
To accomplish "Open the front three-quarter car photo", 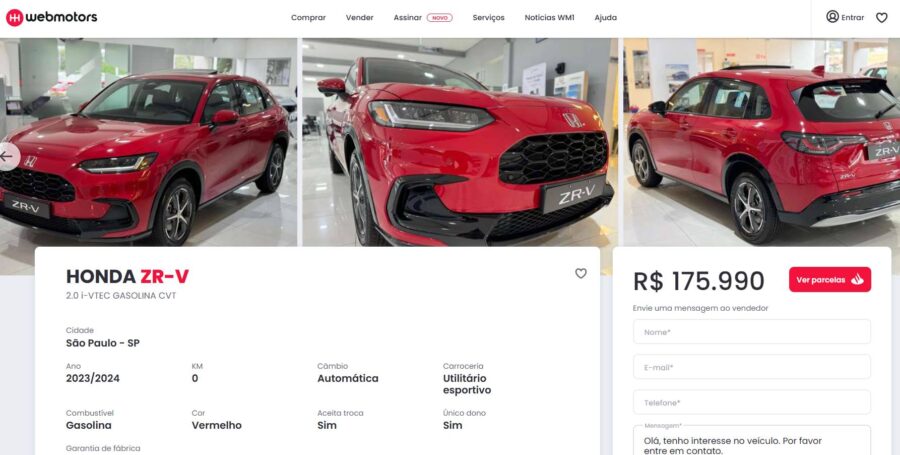I will click(x=149, y=142).
